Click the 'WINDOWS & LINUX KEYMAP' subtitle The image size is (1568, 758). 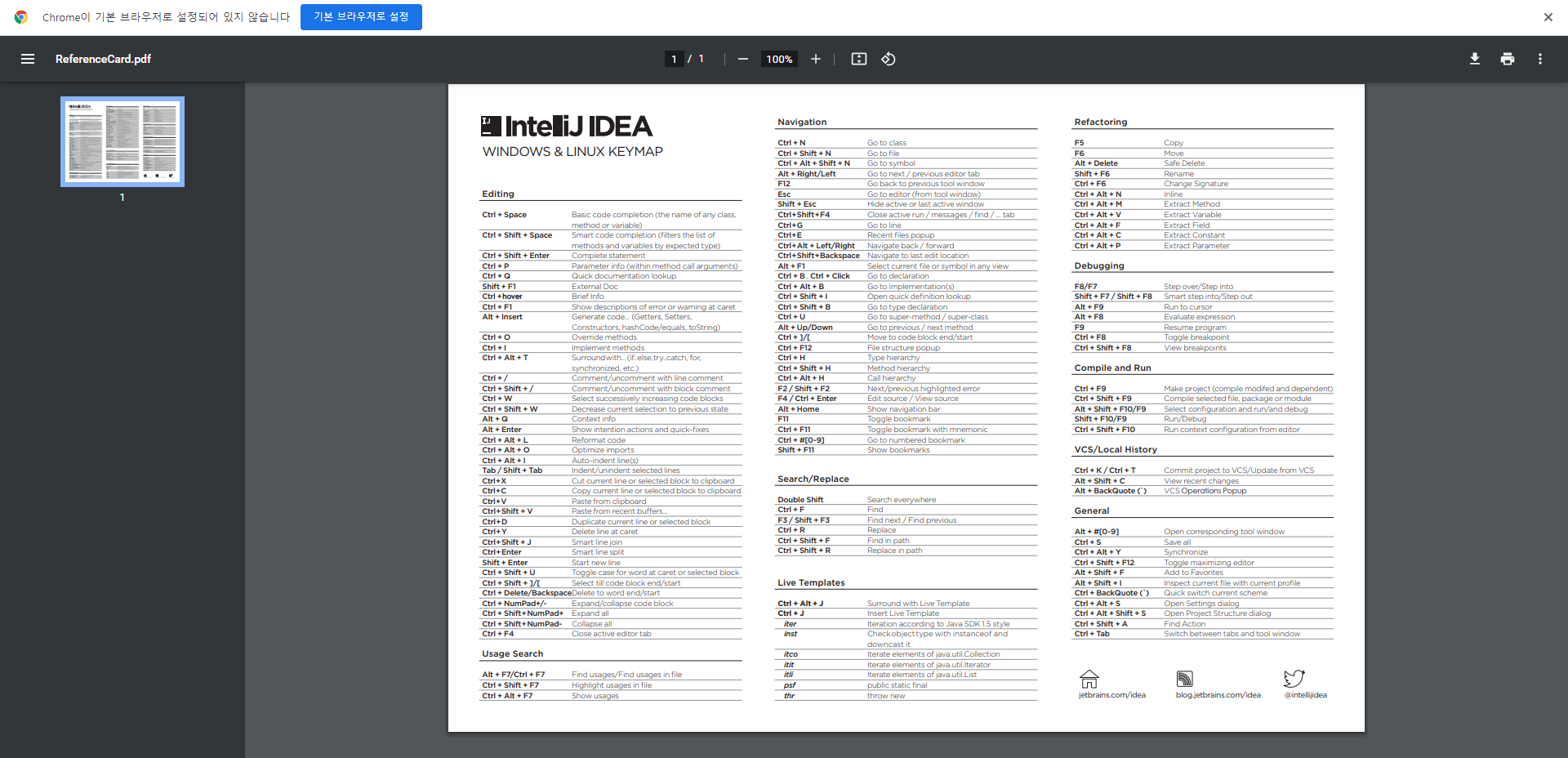pos(572,152)
